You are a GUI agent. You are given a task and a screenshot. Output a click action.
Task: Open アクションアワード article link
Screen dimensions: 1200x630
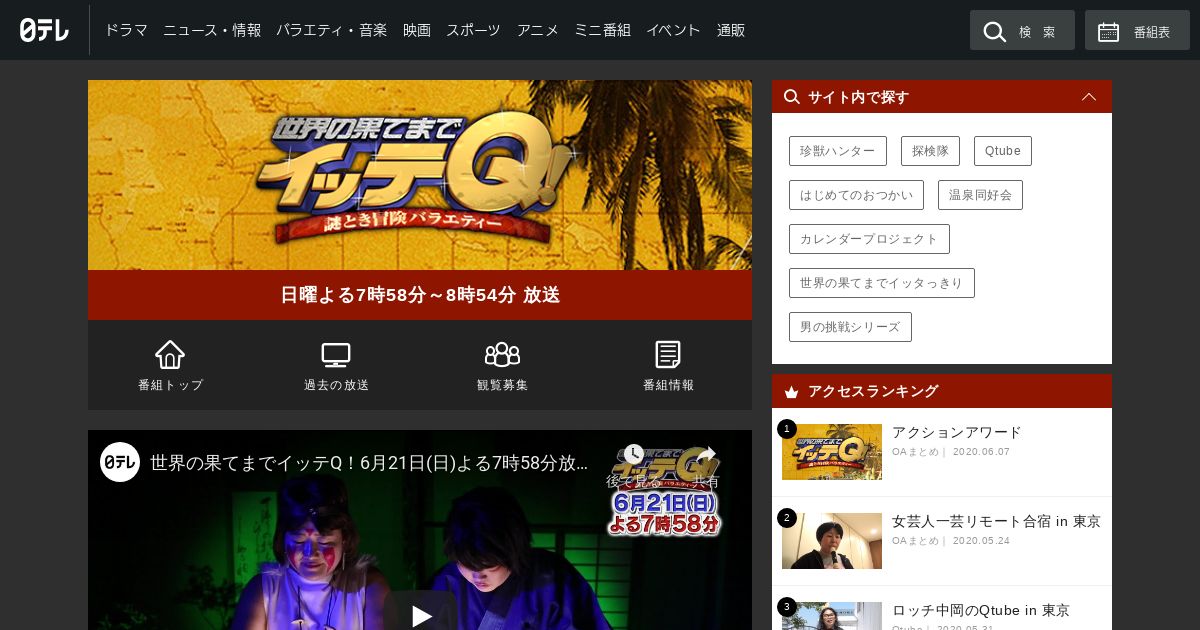pyautogui.click(x=957, y=433)
